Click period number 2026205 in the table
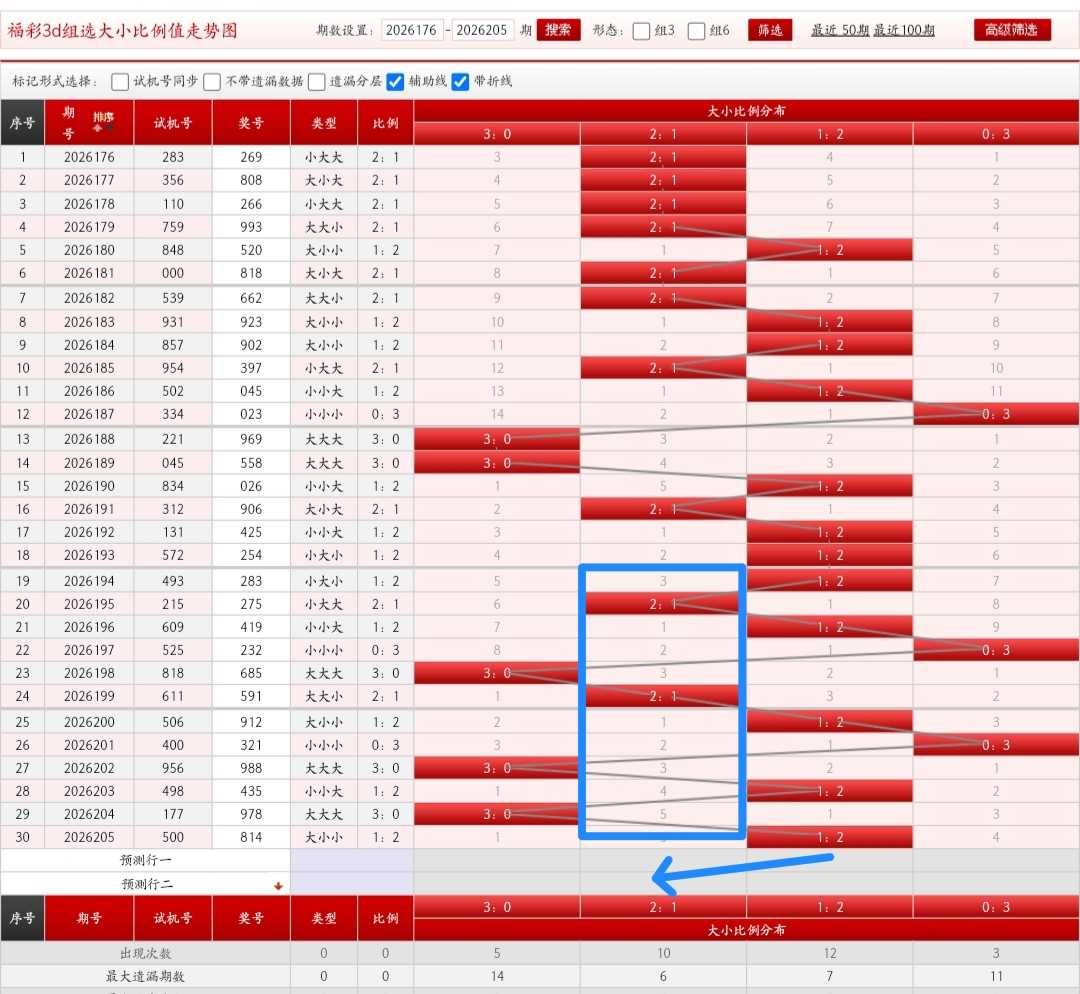Image resolution: width=1080 pixels, height=994 pixels. 89,837
